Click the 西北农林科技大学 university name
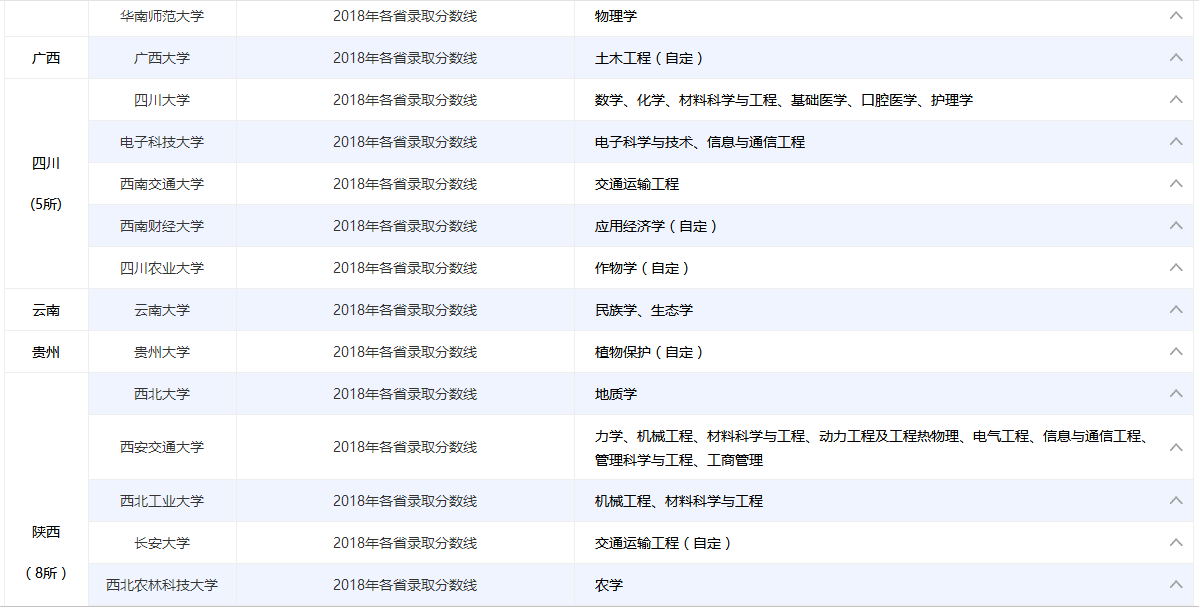1199x610 pixels. (162, 586)
